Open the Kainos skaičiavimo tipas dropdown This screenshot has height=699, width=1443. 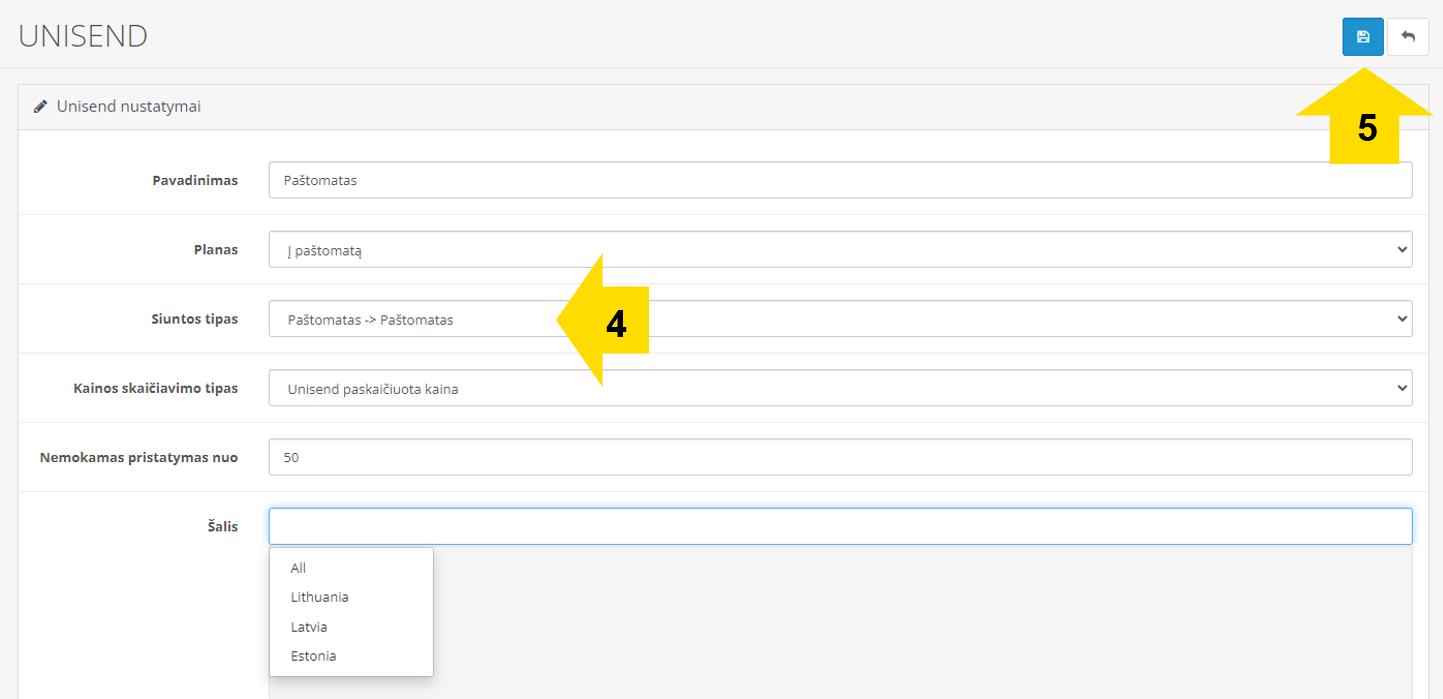pos(840,388)
